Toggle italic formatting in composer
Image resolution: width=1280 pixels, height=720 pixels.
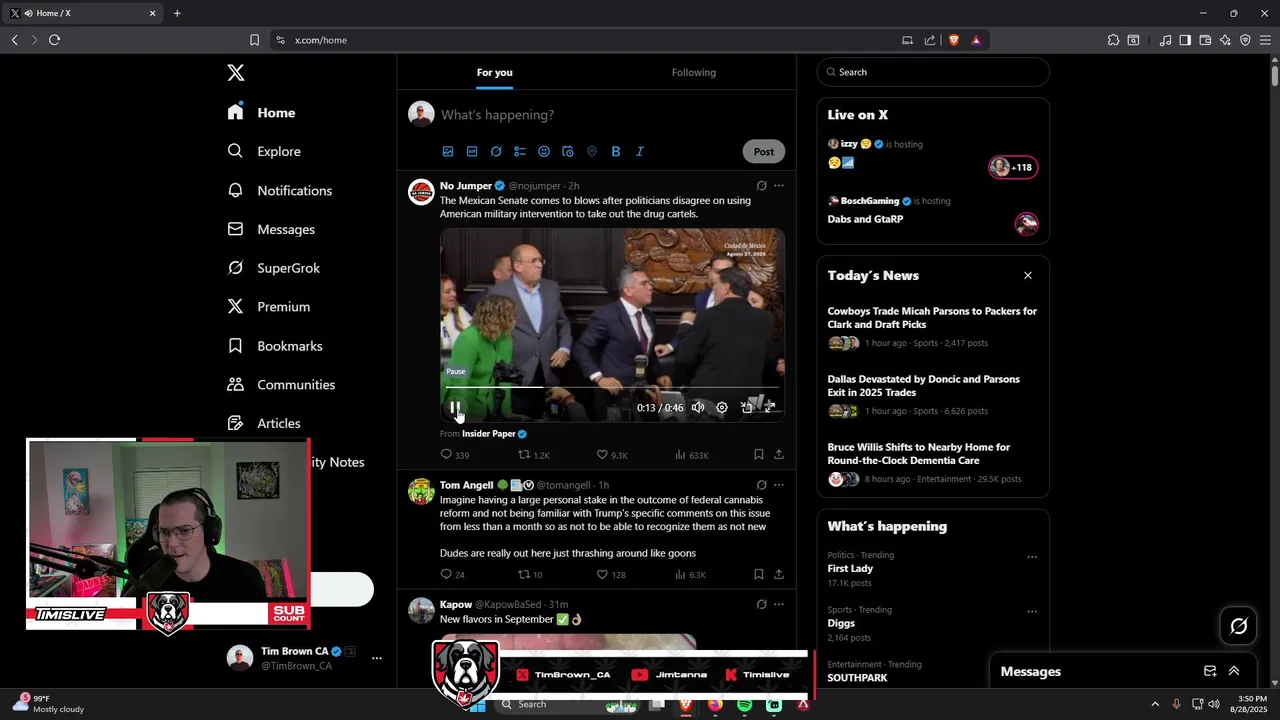tap(640, 151)
